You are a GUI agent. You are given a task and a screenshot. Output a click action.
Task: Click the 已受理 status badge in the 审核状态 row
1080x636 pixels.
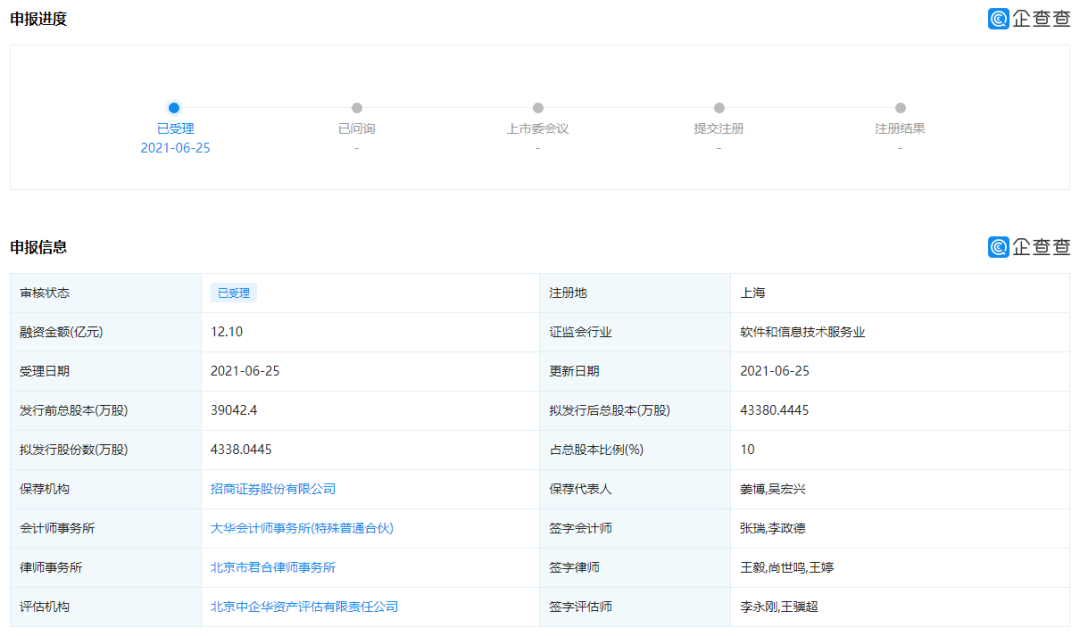point(233,293)
